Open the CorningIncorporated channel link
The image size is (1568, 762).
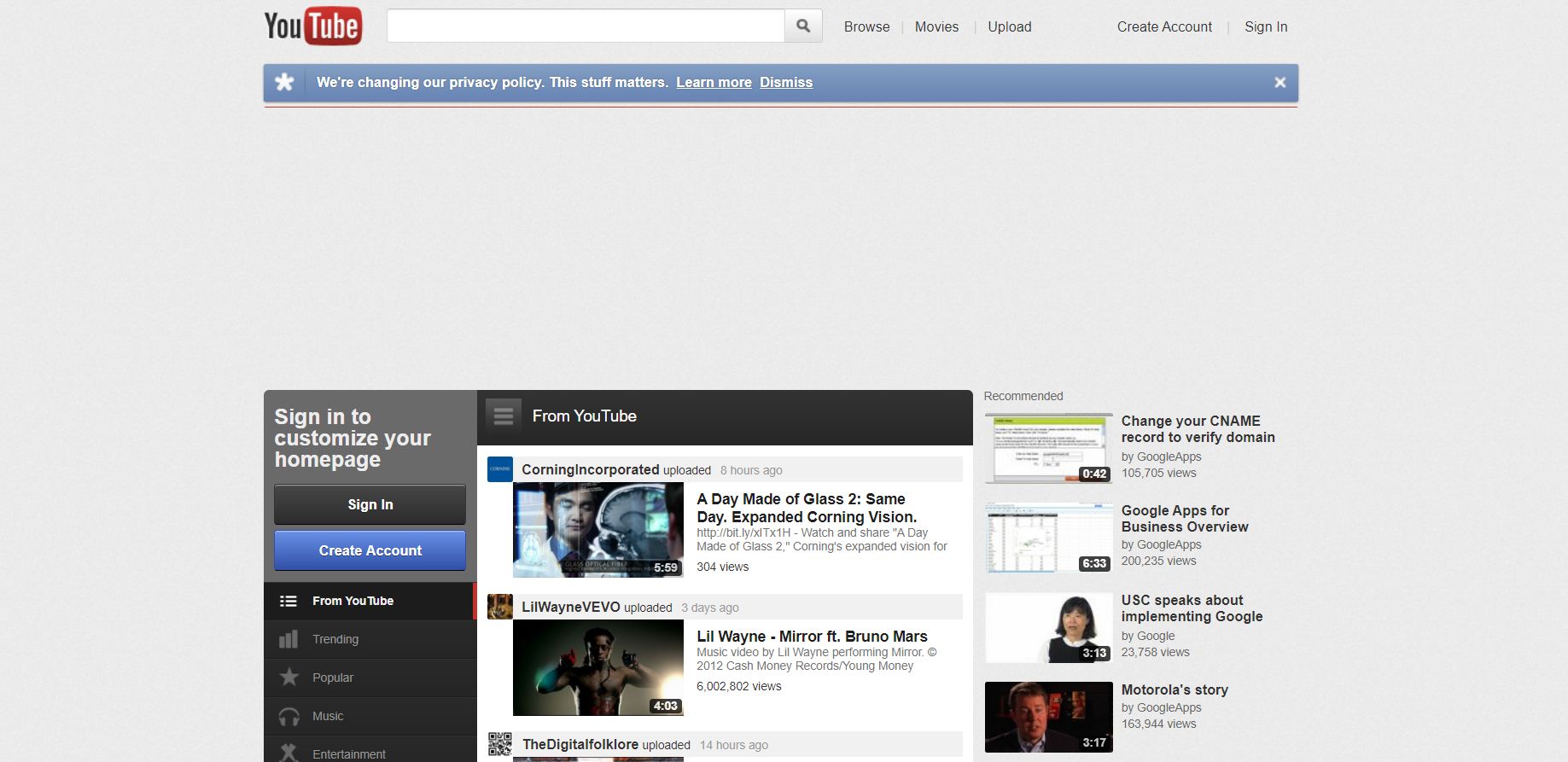click(590, 469)
